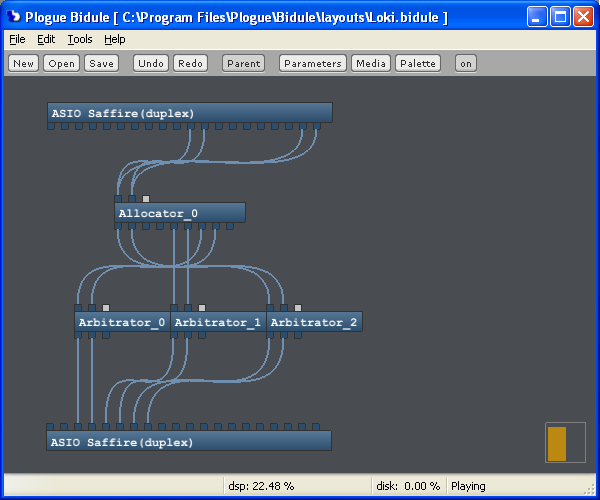Click the first audio input port of Allocator_0
The height and width of the screenshot is (500, 600).
(118, 199)
